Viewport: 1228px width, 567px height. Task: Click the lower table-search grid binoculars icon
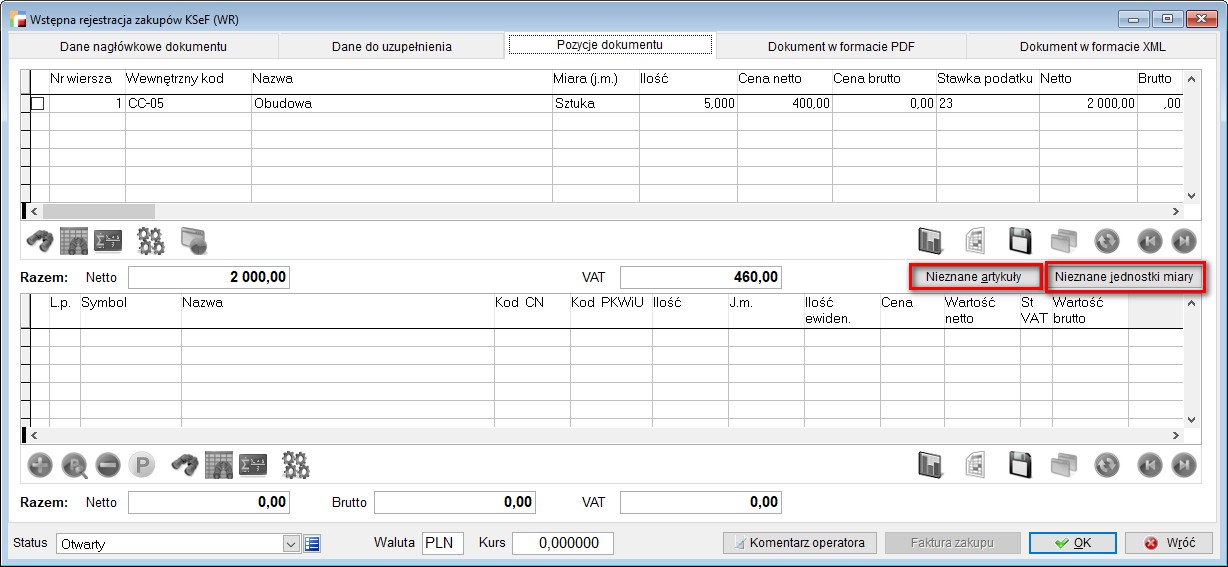pyautogui.click(x=219, y=464)
